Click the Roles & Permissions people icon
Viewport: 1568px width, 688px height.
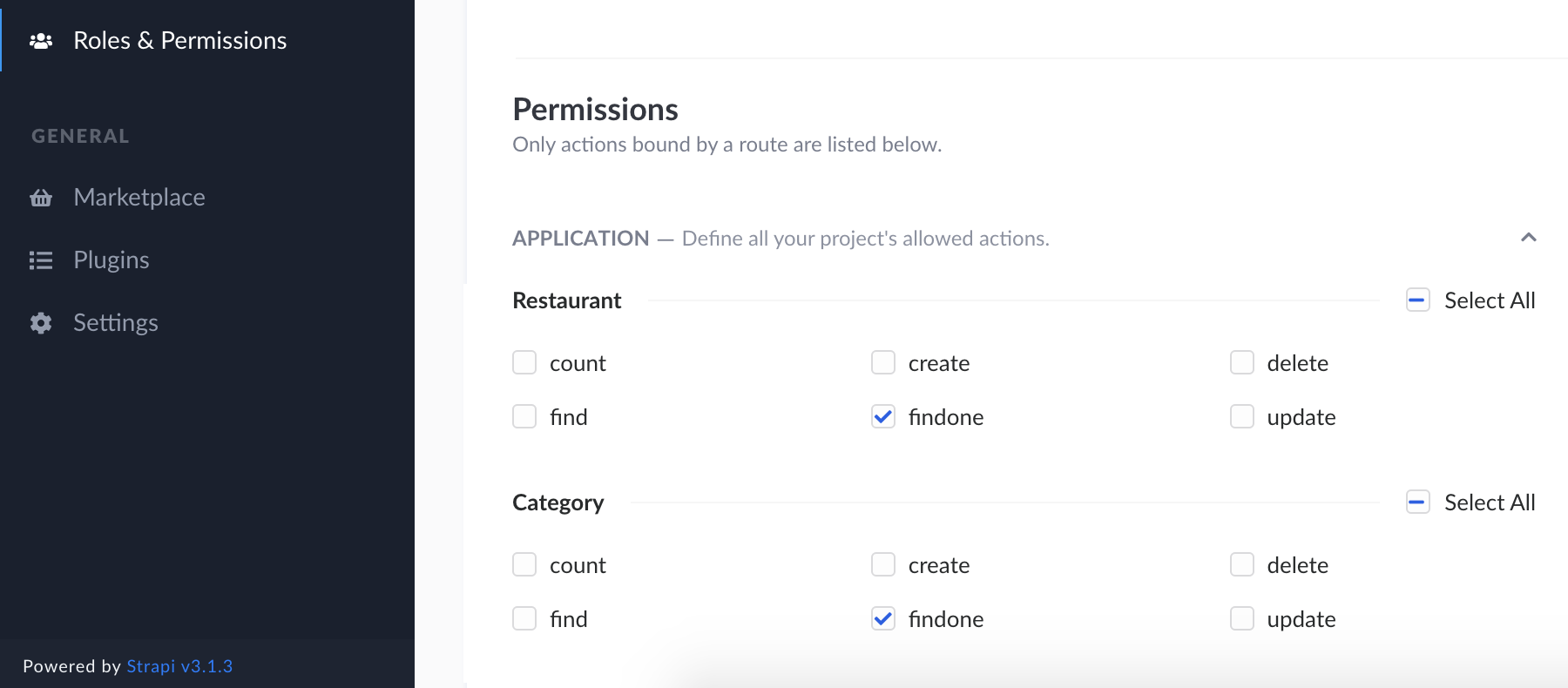pos(41,39)
